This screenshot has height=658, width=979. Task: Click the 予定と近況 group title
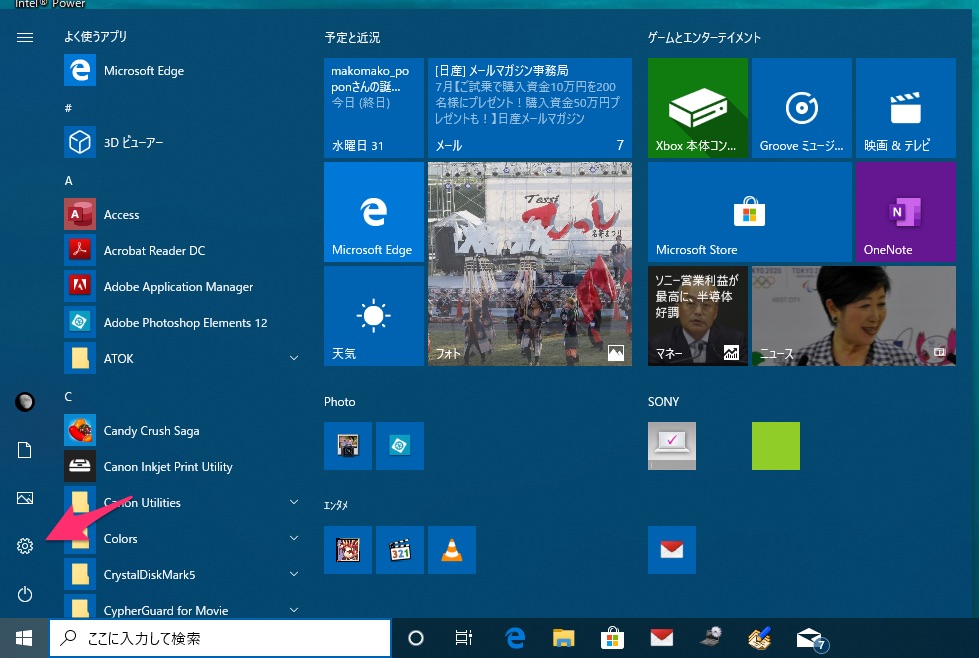pos(352,37)
